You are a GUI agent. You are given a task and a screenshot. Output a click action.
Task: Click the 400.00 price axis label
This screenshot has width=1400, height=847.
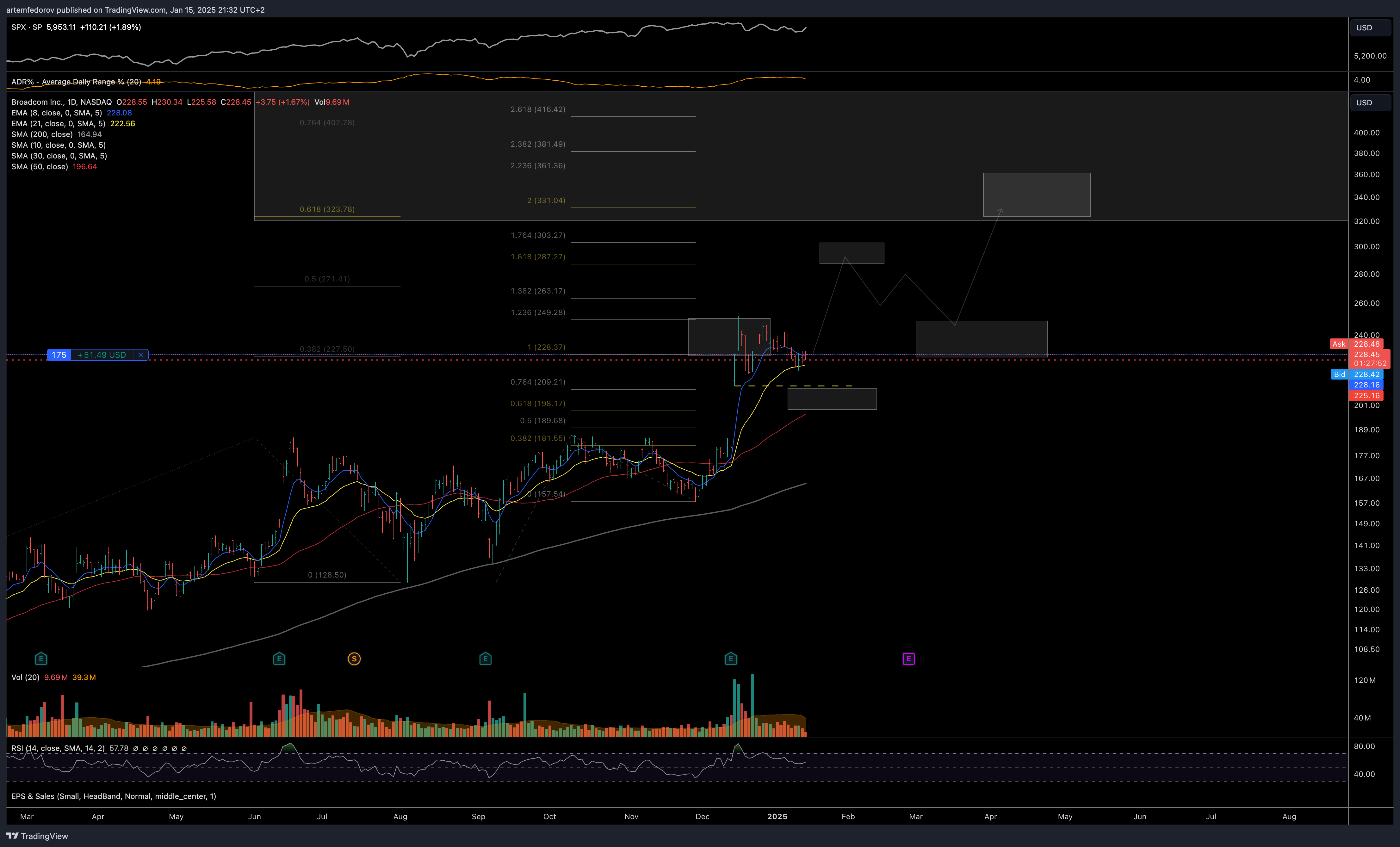[1366, 132]
